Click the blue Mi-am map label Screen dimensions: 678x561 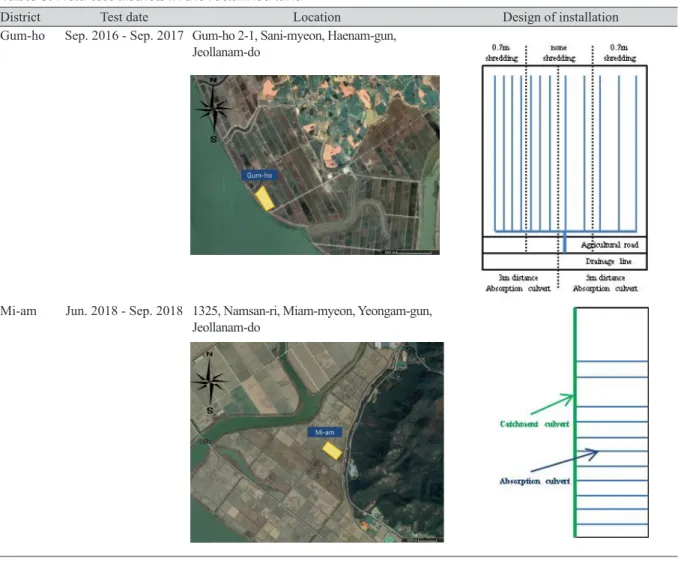tap(325, 432)
